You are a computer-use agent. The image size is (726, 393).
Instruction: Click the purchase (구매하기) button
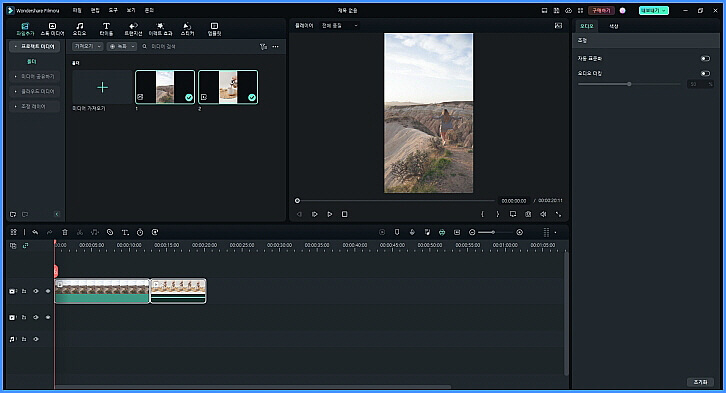pos(601,10)
